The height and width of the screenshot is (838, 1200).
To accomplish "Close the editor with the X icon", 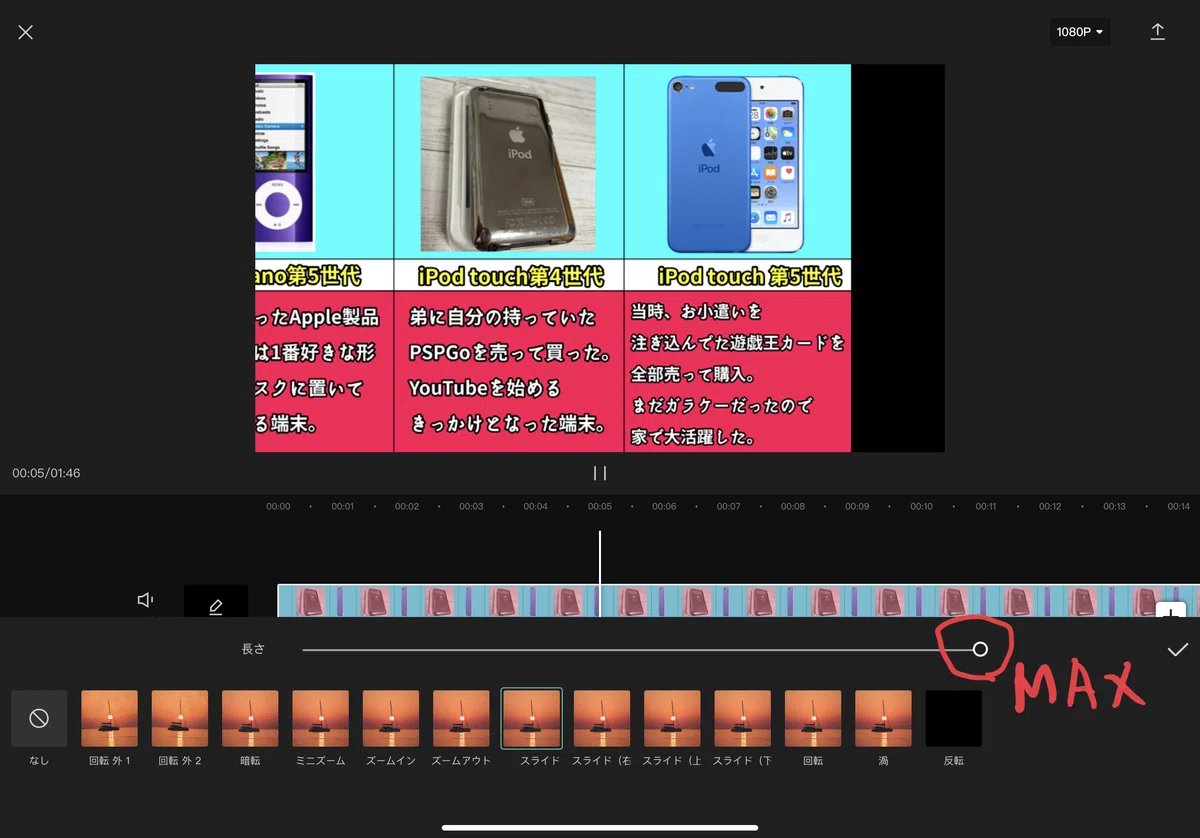I will click(26, 32).
